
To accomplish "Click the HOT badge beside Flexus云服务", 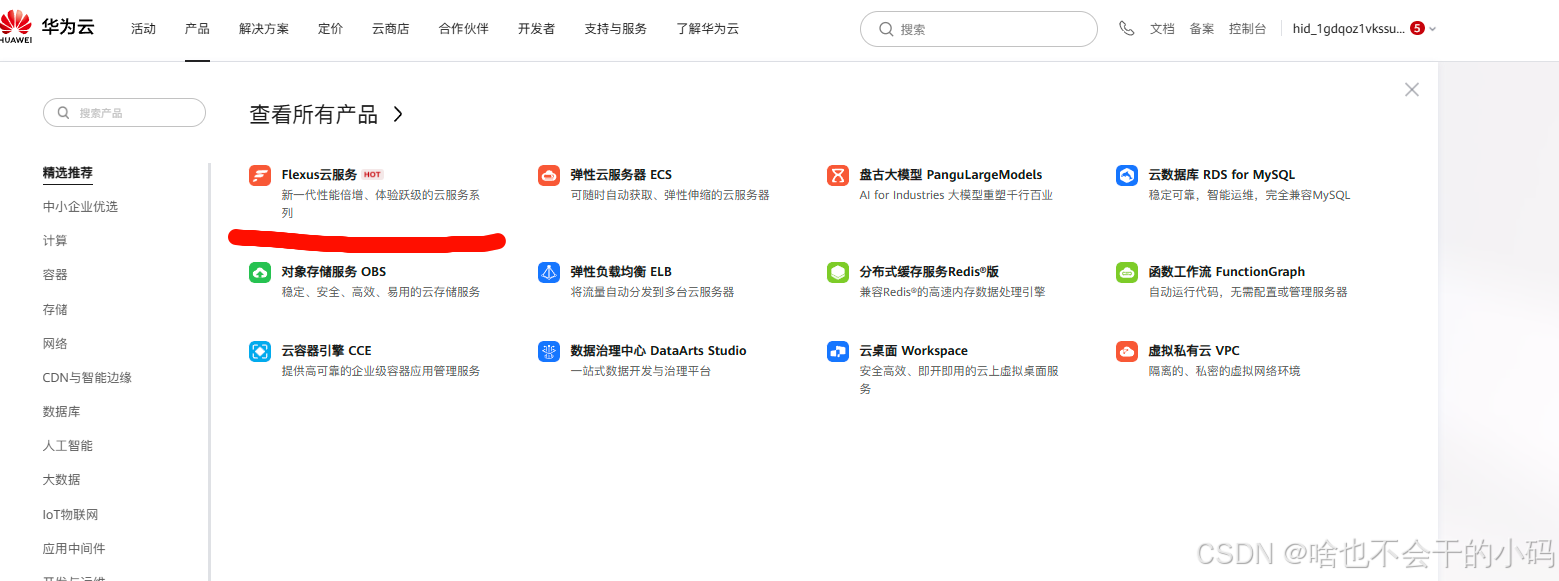I will pos(373,175).
